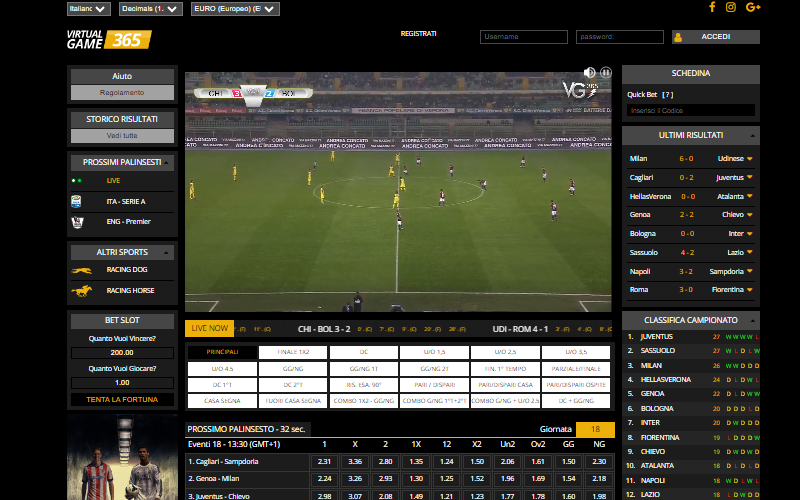Expand Cagliari - Juventus result details
Screen dimensions: 800x500
click(749, 178)
